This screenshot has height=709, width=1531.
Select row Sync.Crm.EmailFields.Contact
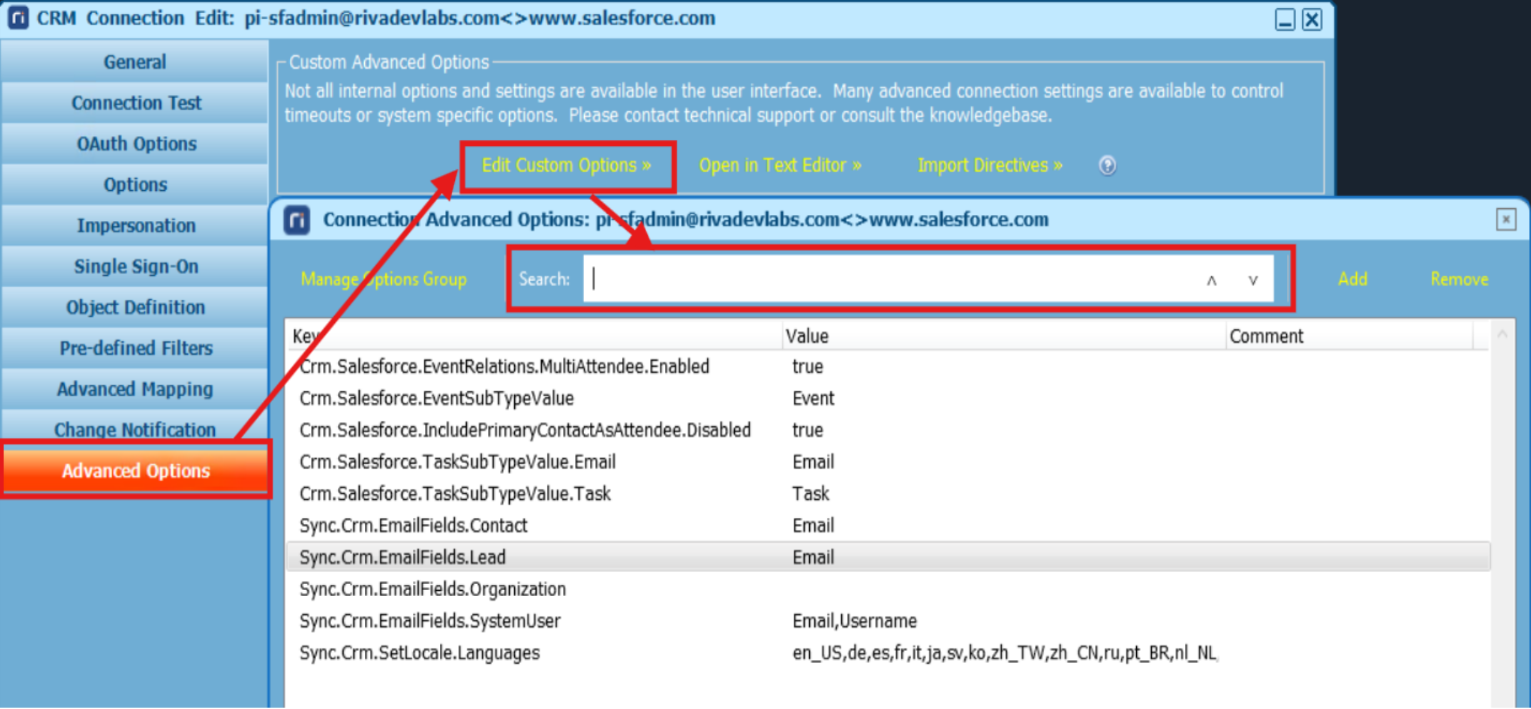(x=888, y=526)
